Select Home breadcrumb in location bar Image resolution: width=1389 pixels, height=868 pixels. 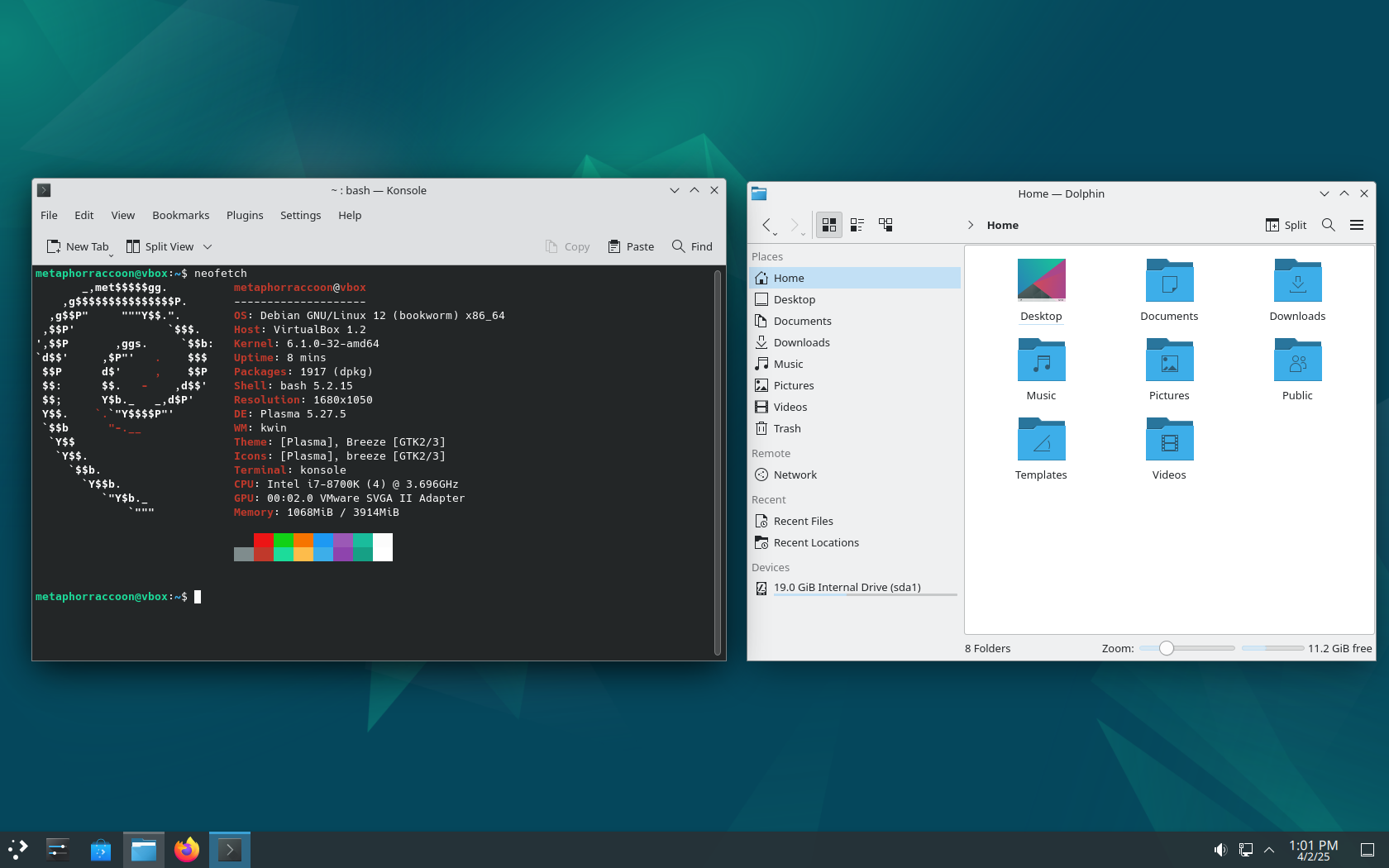[1002, 225]
